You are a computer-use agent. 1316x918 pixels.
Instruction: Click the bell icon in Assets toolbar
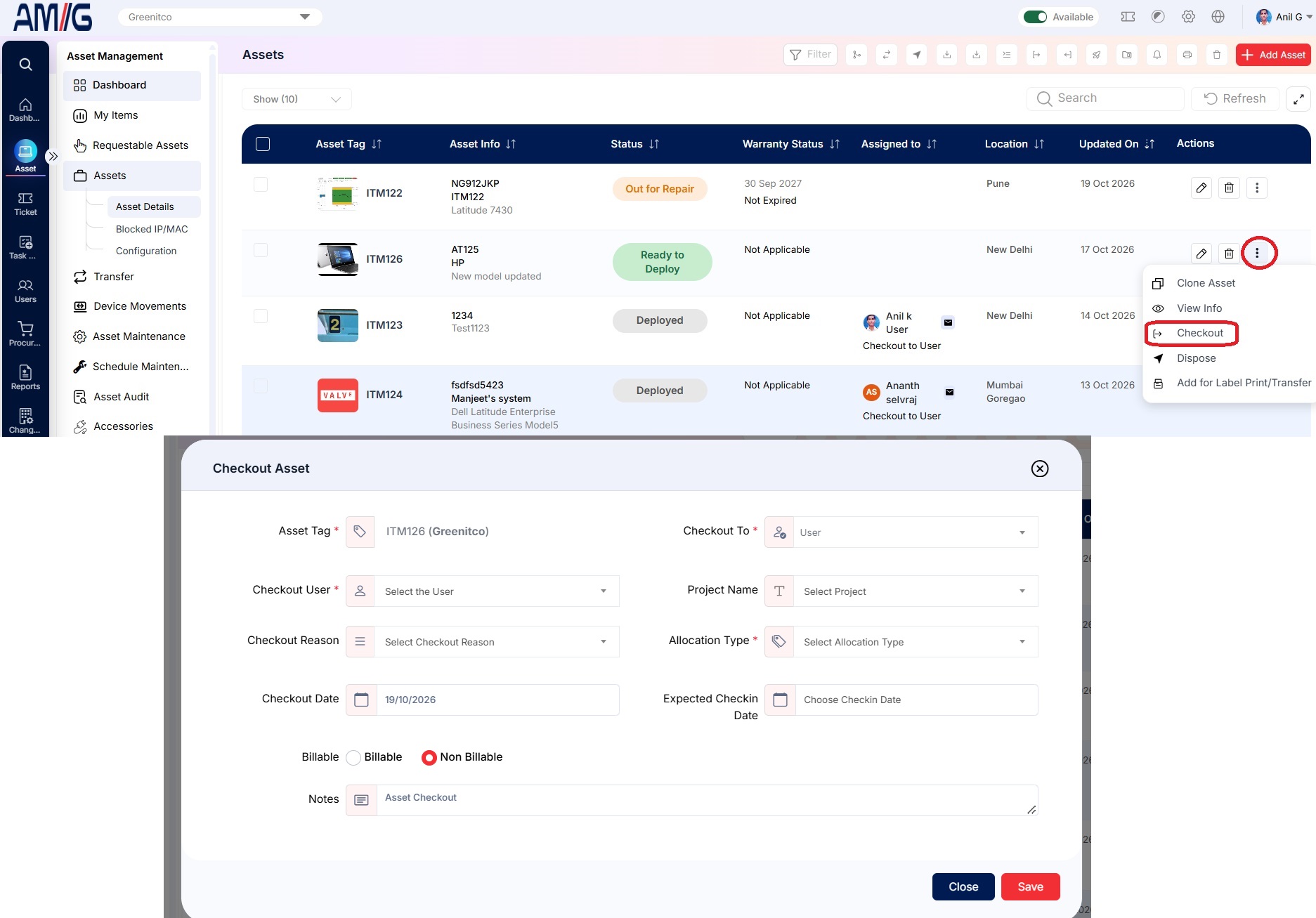1157,55
